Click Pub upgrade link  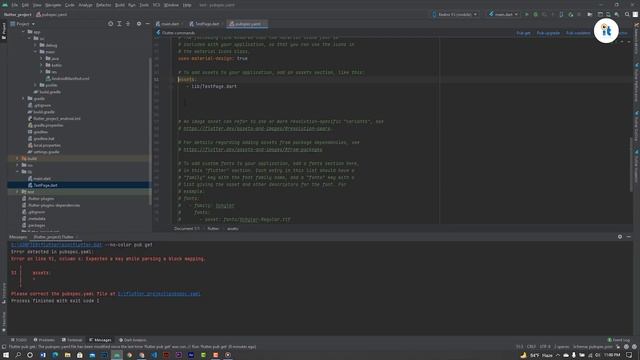tap(548, 33)
